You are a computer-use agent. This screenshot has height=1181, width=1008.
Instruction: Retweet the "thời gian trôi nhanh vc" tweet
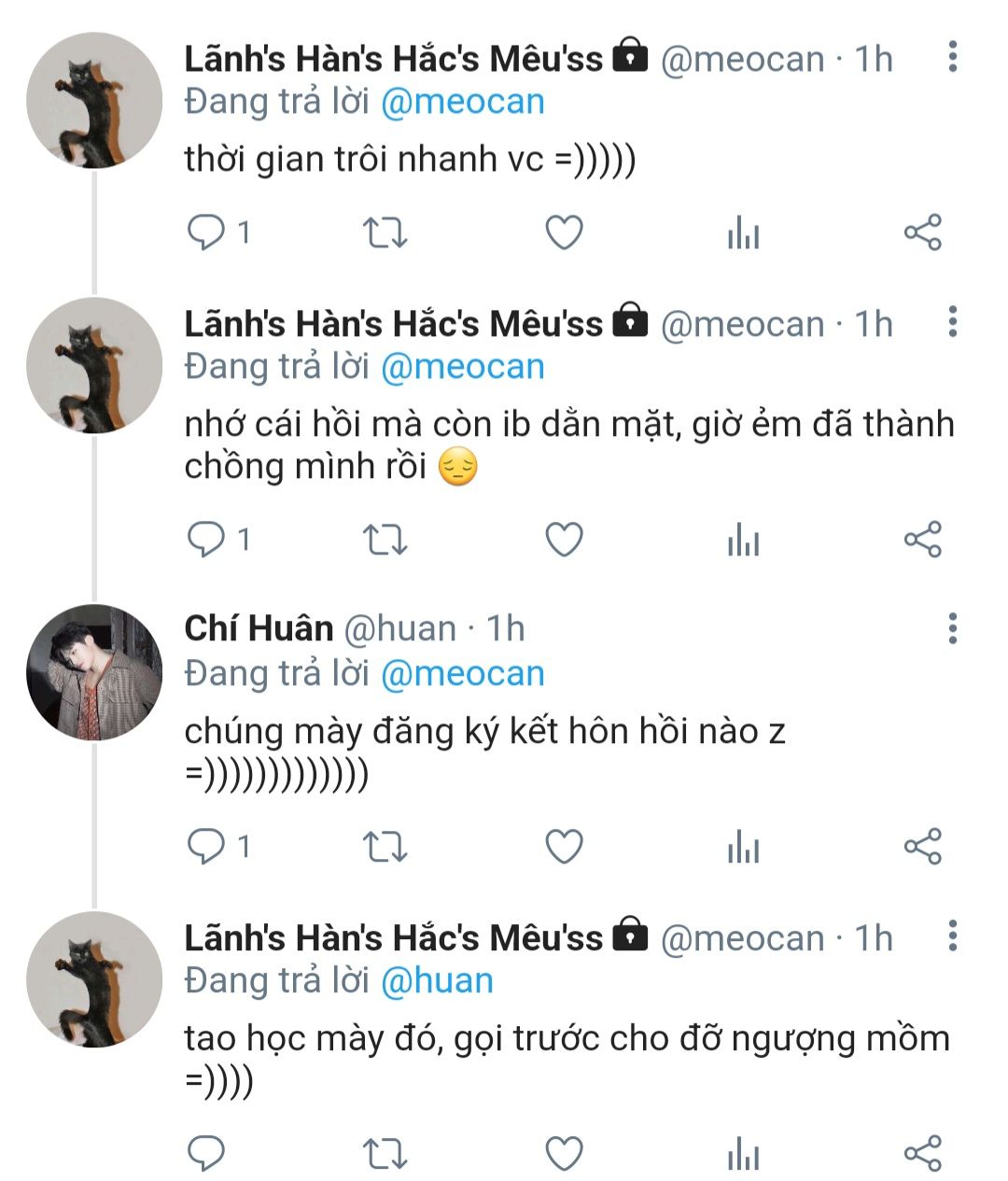tap(385, 232)
